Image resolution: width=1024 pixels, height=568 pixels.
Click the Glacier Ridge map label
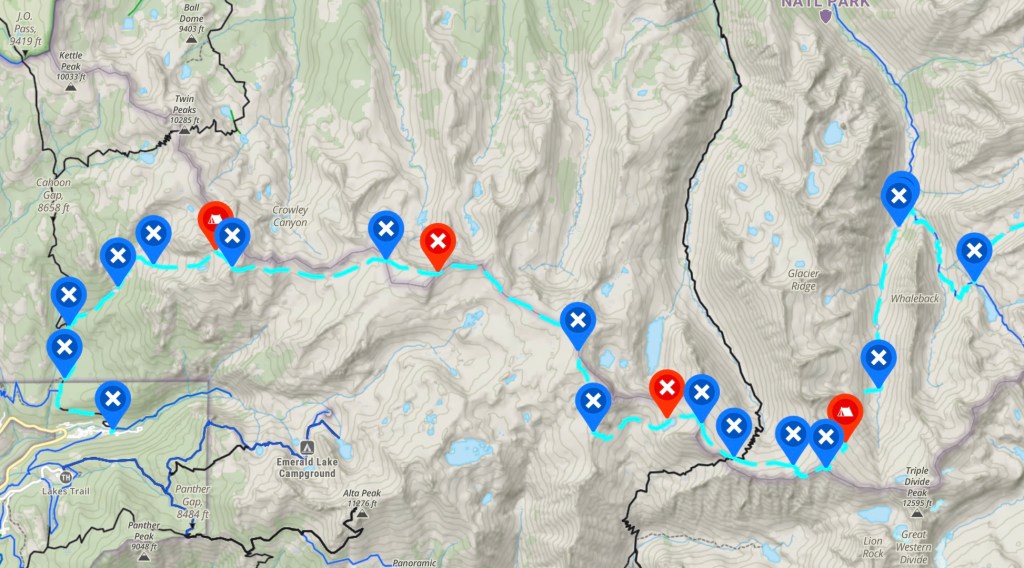pyautogui.click(x=803, y=280)
